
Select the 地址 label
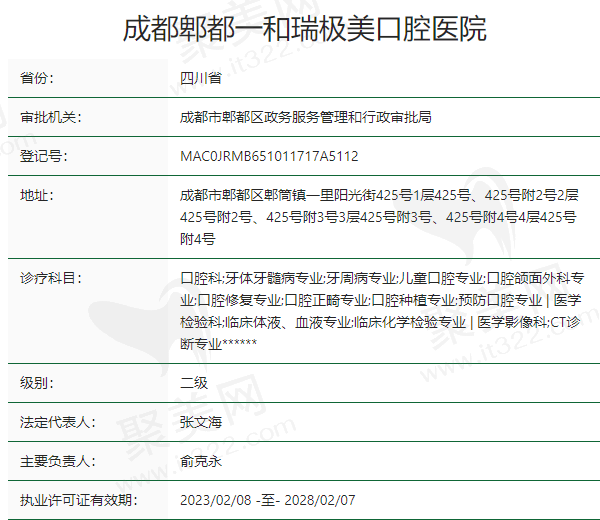(x=37, y=195)
